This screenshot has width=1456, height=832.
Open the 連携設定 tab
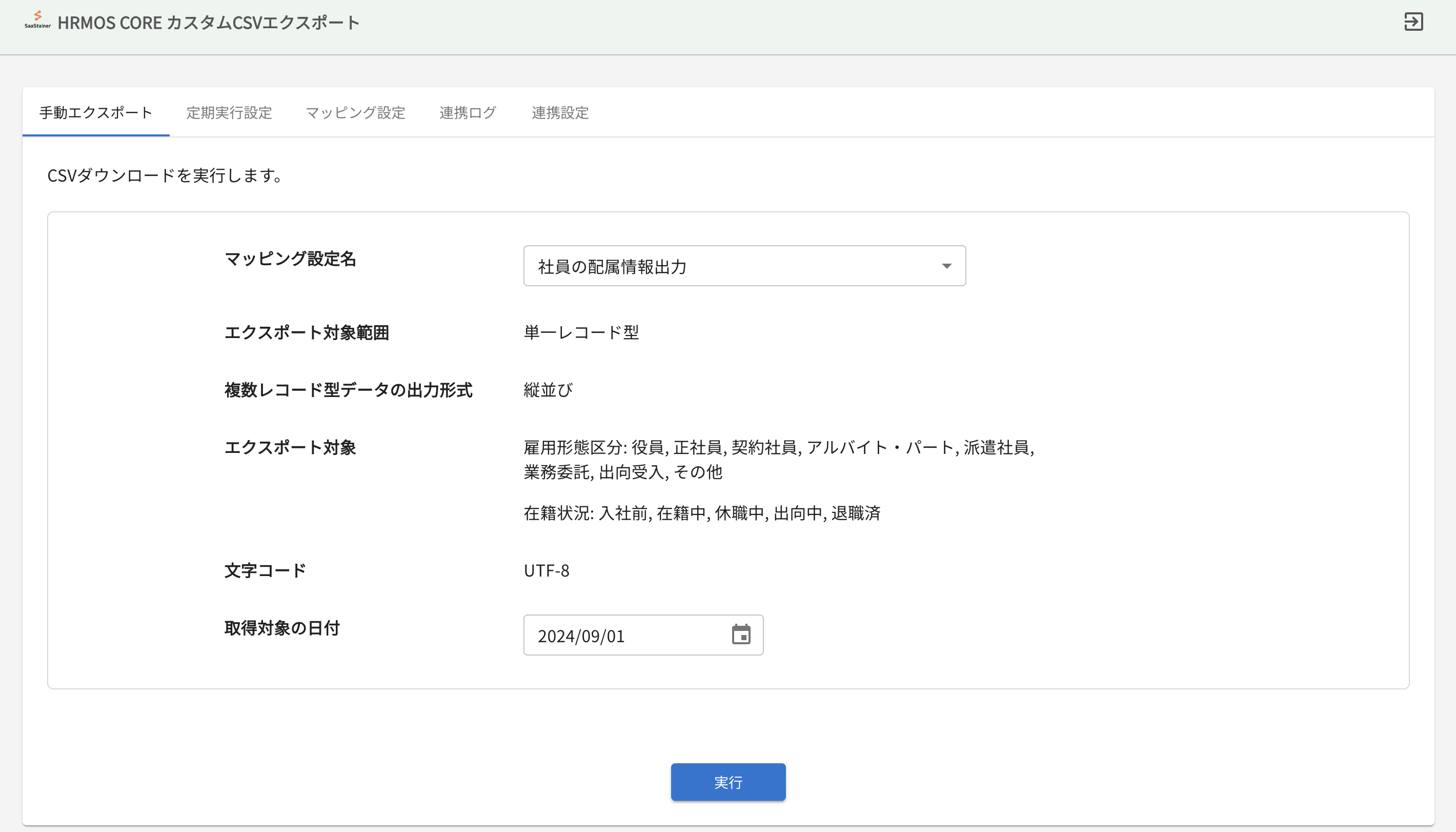pos(559,113)
